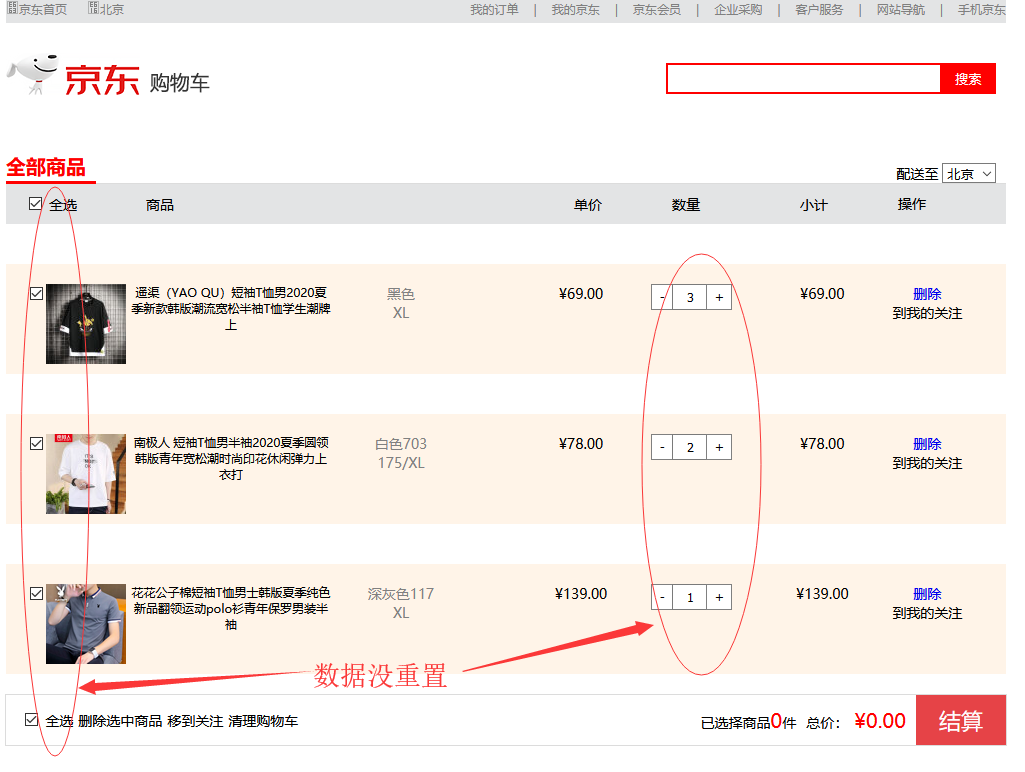Decrease quantity of 遥渠 item

(x=662, y=297)
